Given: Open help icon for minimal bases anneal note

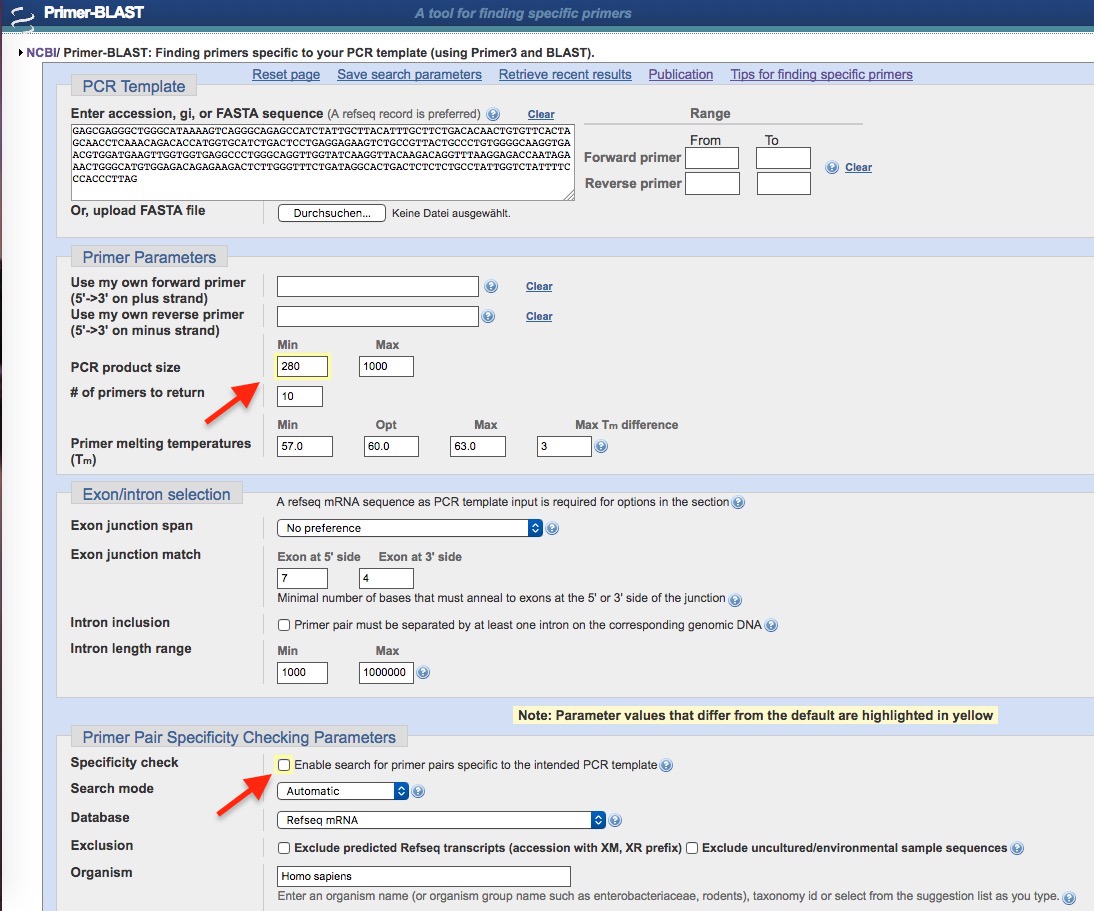Looking at the screenshot, I should pos(735,600).
